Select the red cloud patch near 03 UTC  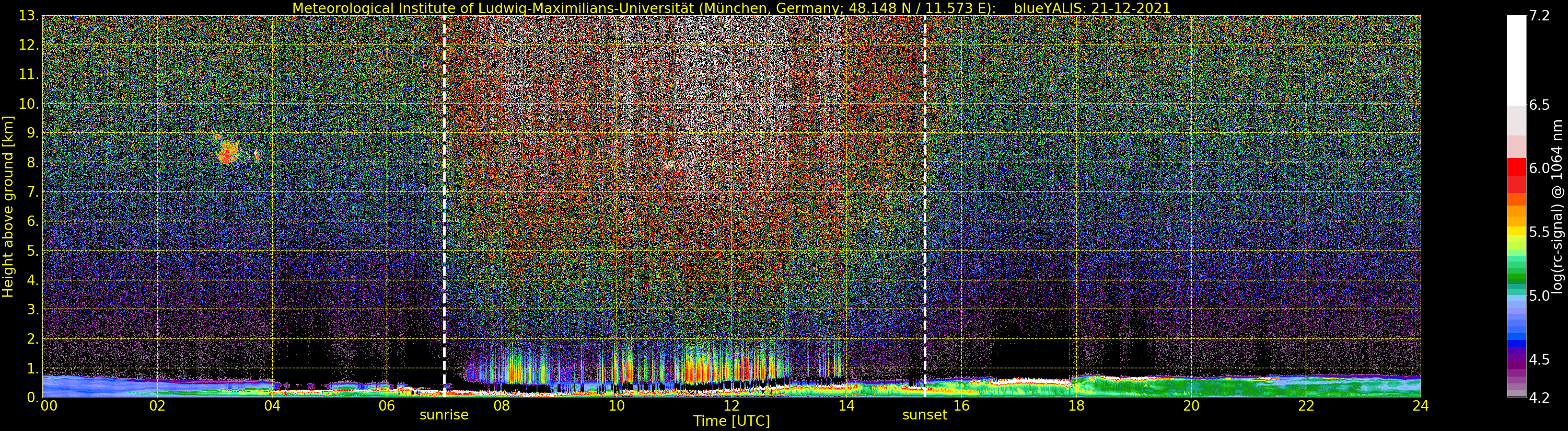point(228,150)
